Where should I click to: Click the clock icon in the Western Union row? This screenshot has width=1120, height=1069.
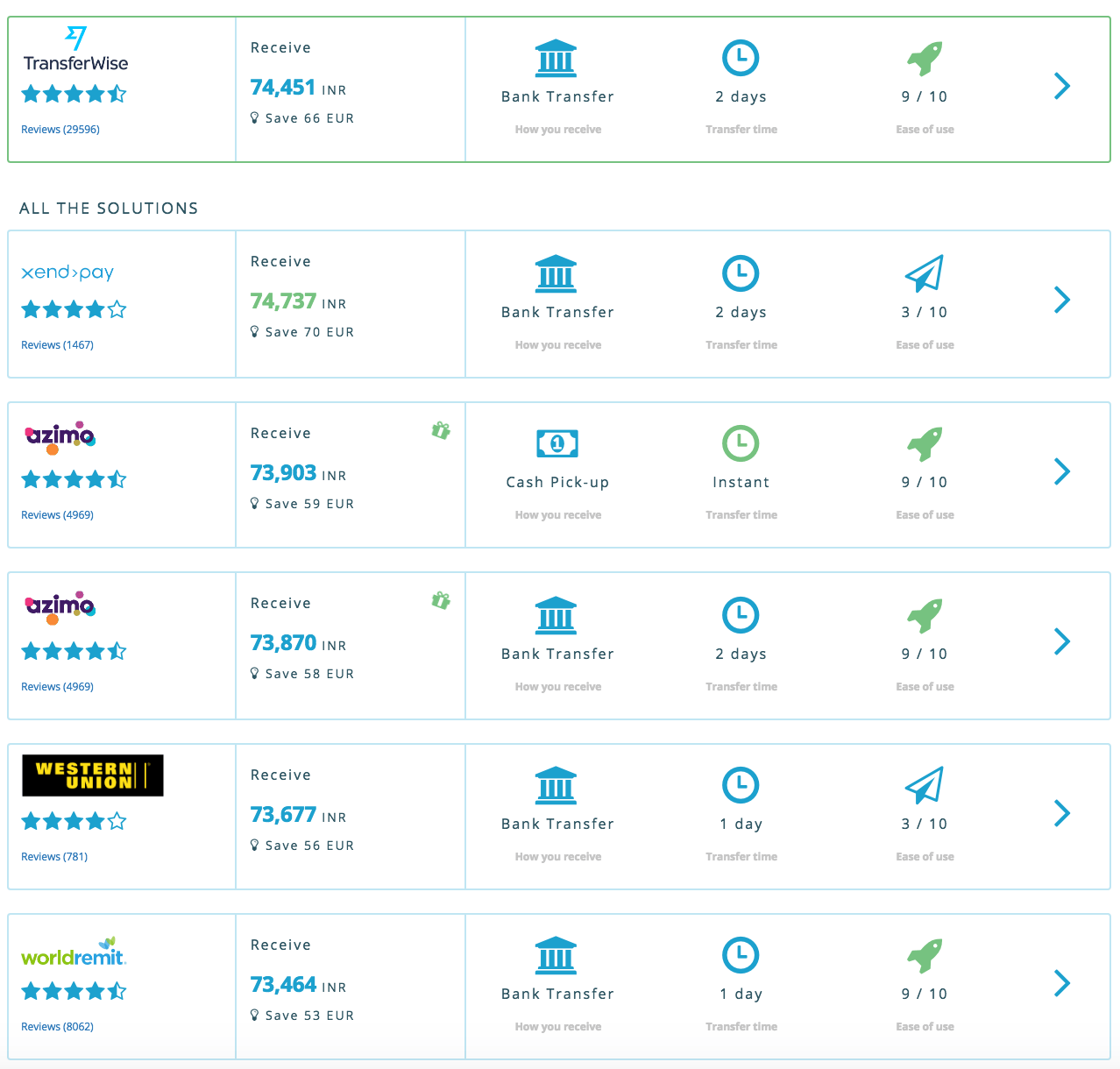(741, 785)
